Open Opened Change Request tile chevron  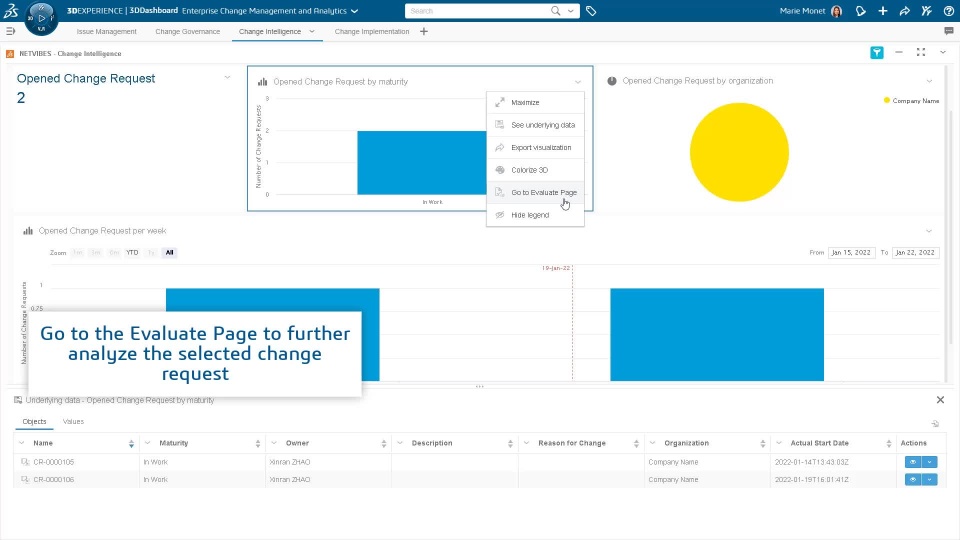(227, 77)
